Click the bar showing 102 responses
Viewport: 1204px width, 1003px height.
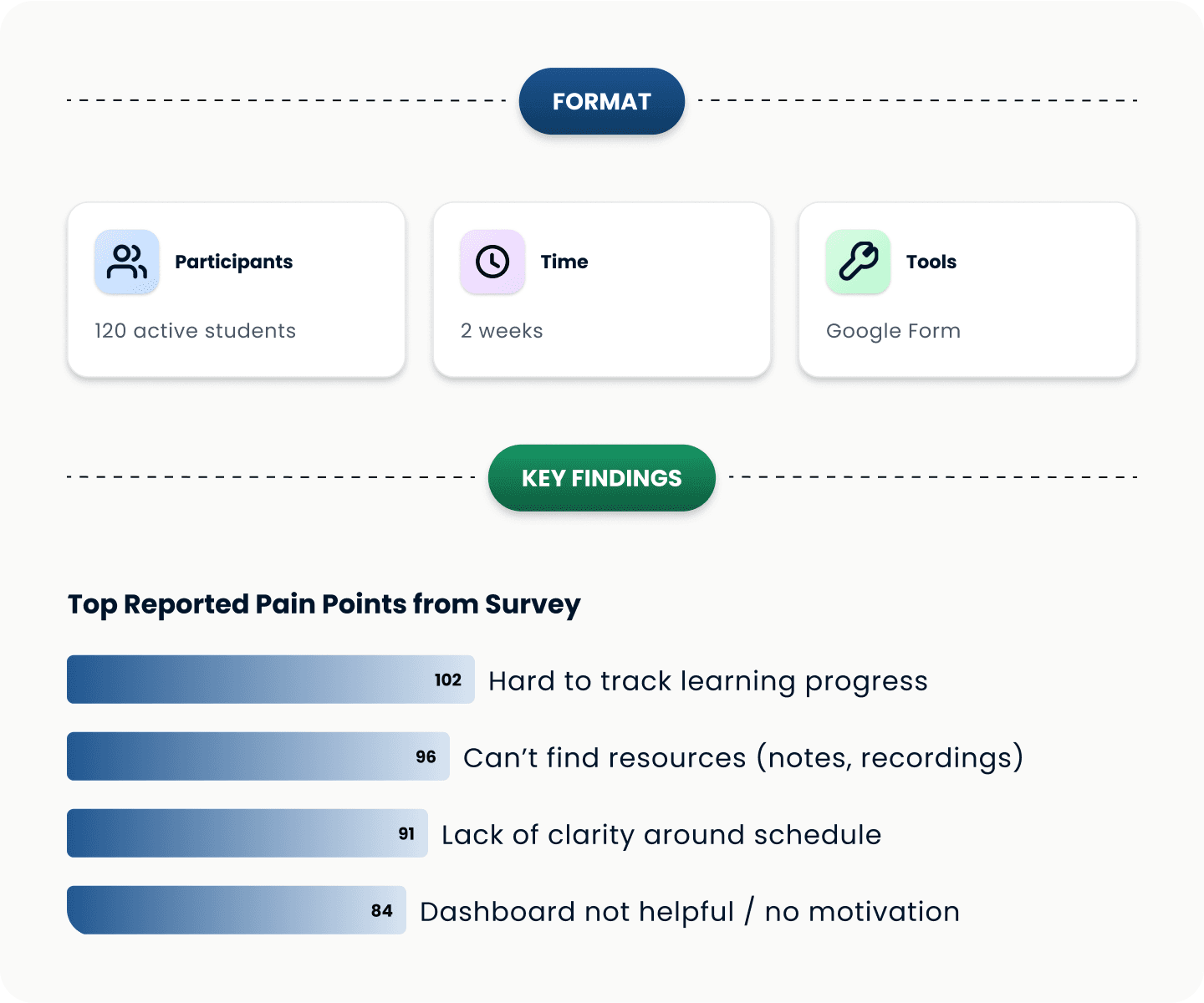(x=270, y=680)
